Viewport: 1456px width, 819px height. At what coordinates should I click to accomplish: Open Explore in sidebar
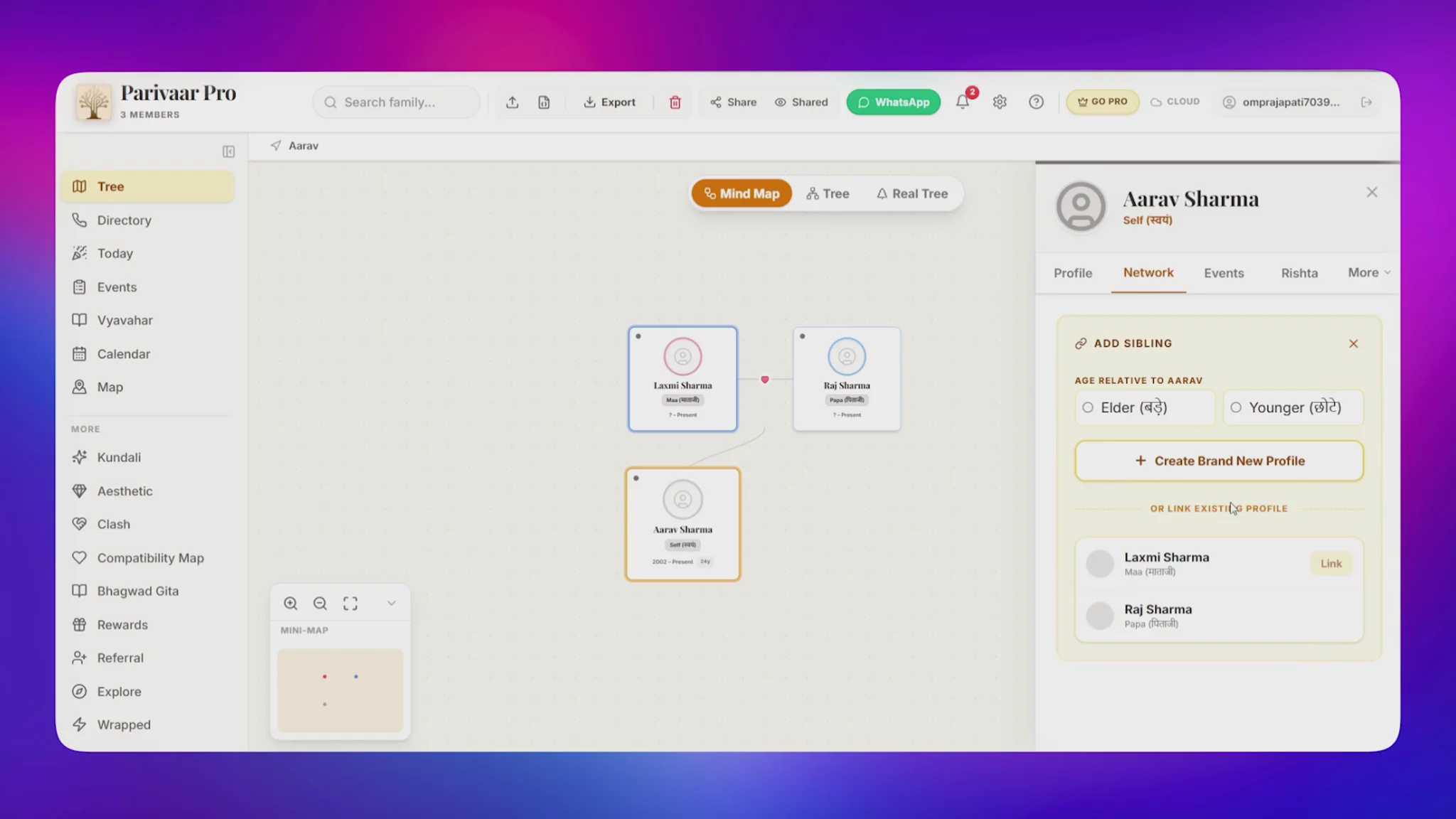147,692
